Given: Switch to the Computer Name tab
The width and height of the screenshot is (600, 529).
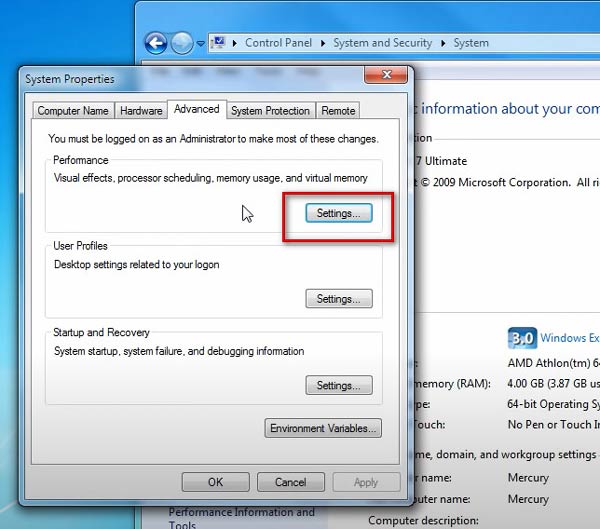Looking at the screenshot, I should point(73,111).
